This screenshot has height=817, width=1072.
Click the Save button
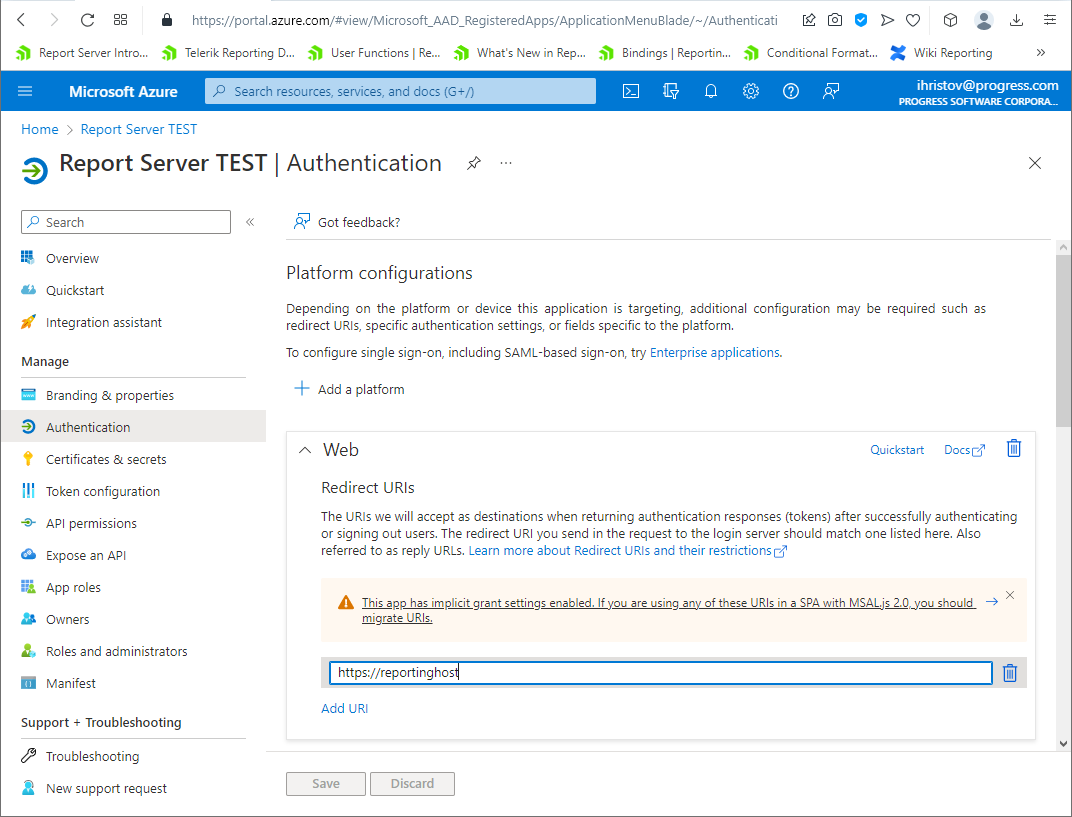[325, 783]
